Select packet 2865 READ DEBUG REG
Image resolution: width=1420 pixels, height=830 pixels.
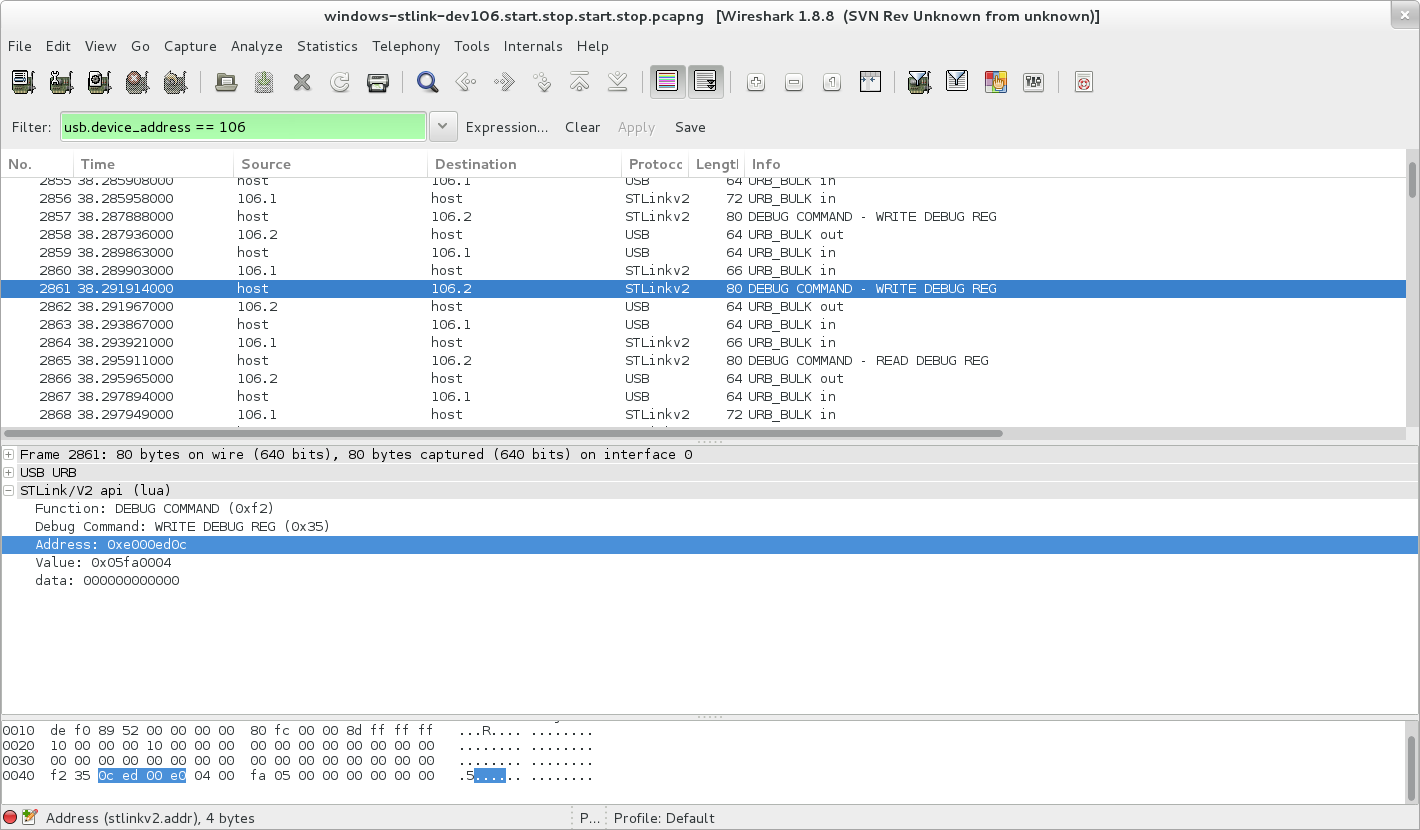[702, 360]
